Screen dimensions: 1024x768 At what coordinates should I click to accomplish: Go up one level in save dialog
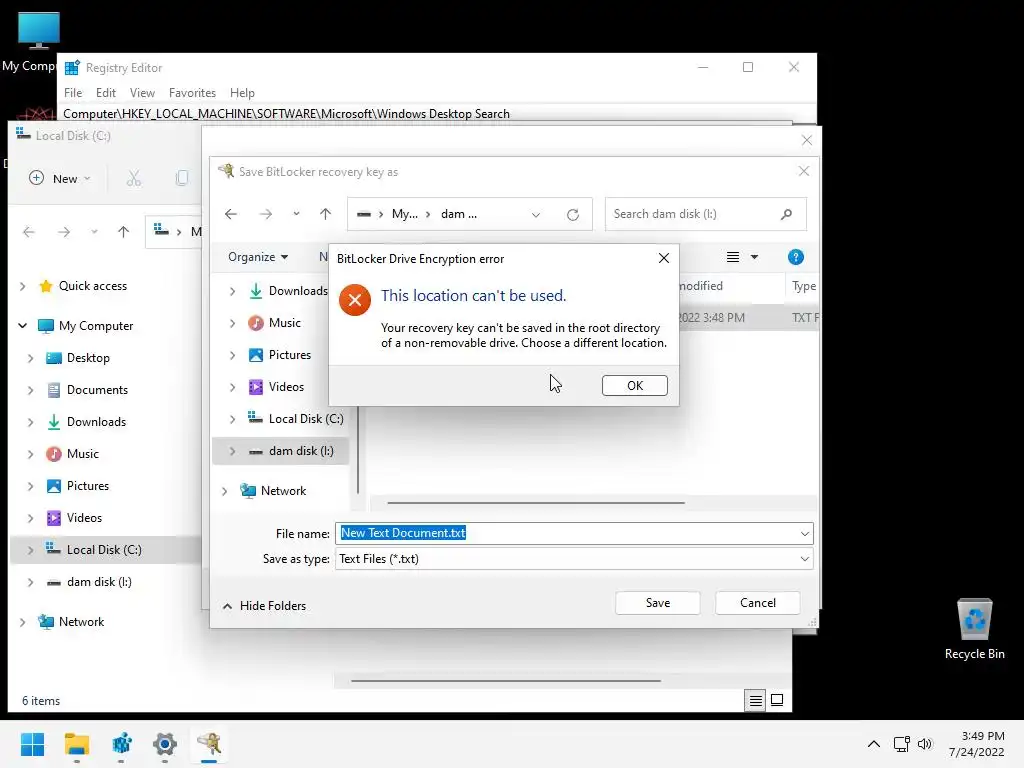[325, 214]
